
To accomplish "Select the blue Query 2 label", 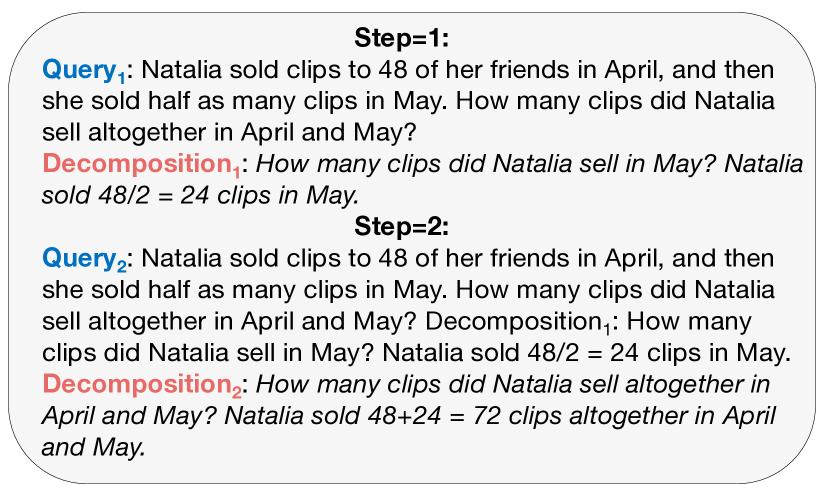I will (84, 259).
